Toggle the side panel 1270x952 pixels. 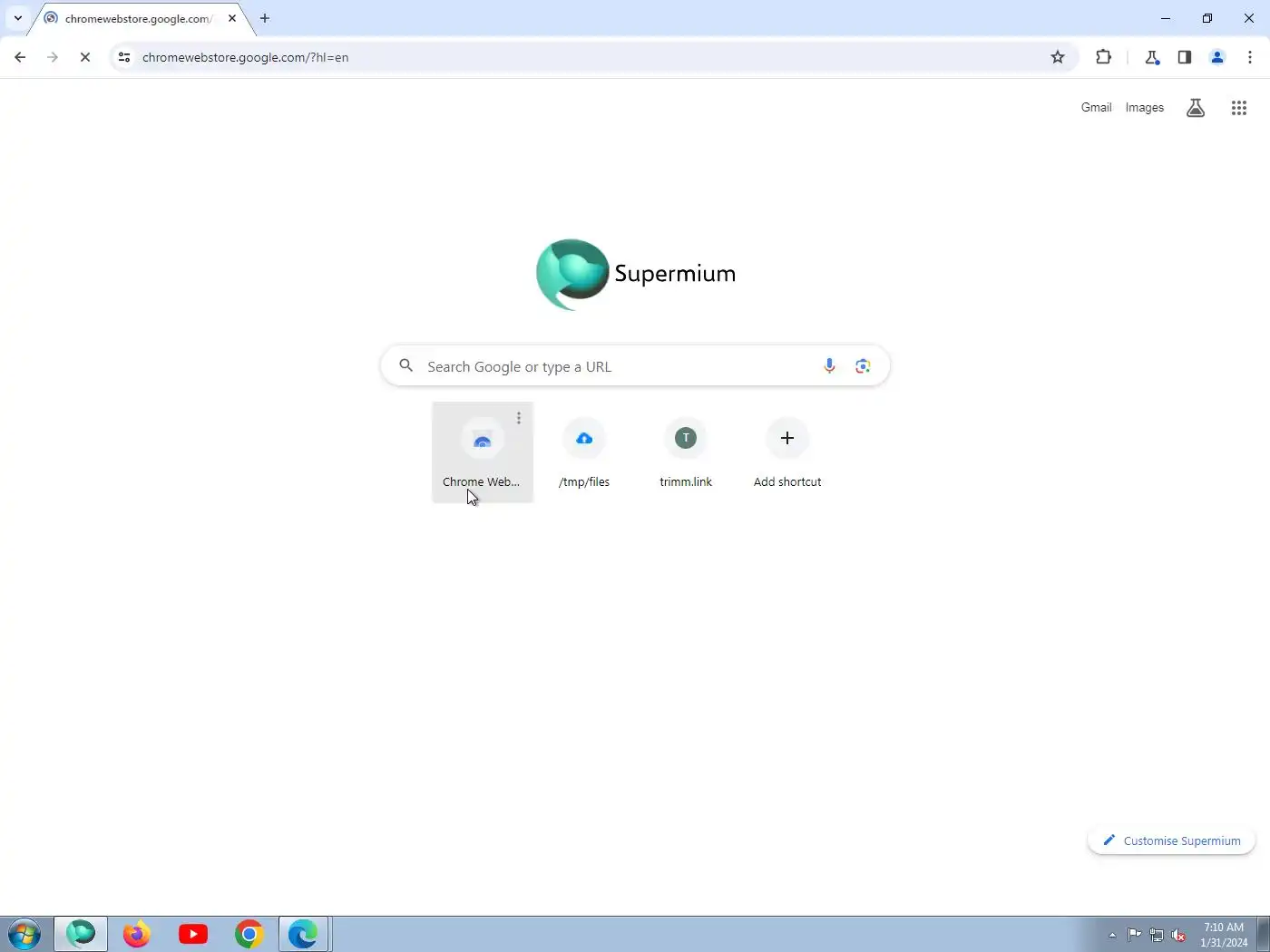coord(1185,57)
